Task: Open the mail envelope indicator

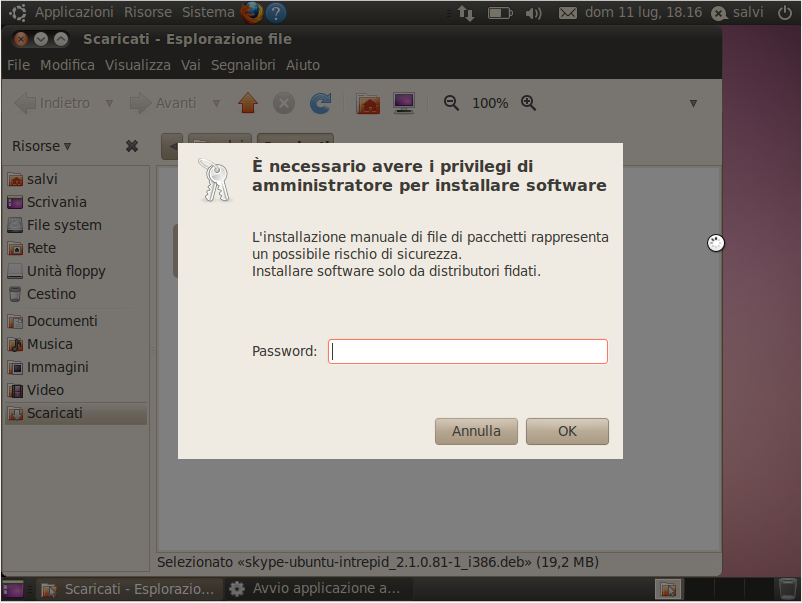Action: tap(567, 13)
